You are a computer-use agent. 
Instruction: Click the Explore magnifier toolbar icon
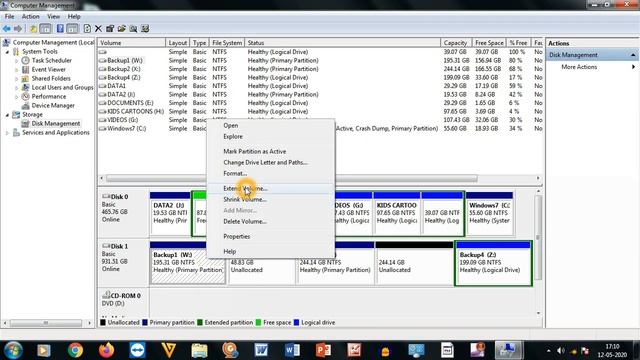point(133,29)
